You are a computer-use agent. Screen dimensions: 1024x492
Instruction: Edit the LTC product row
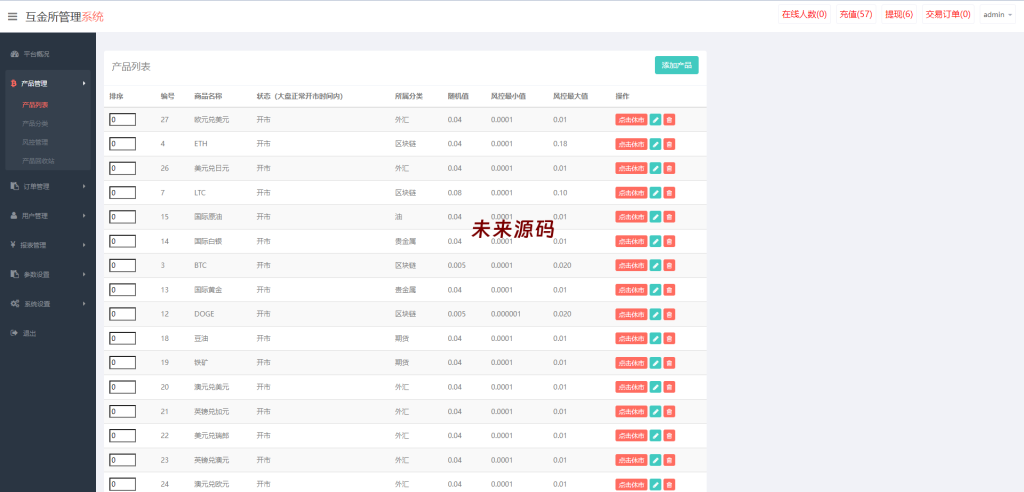pyautogui.click(x=656, y=193)
